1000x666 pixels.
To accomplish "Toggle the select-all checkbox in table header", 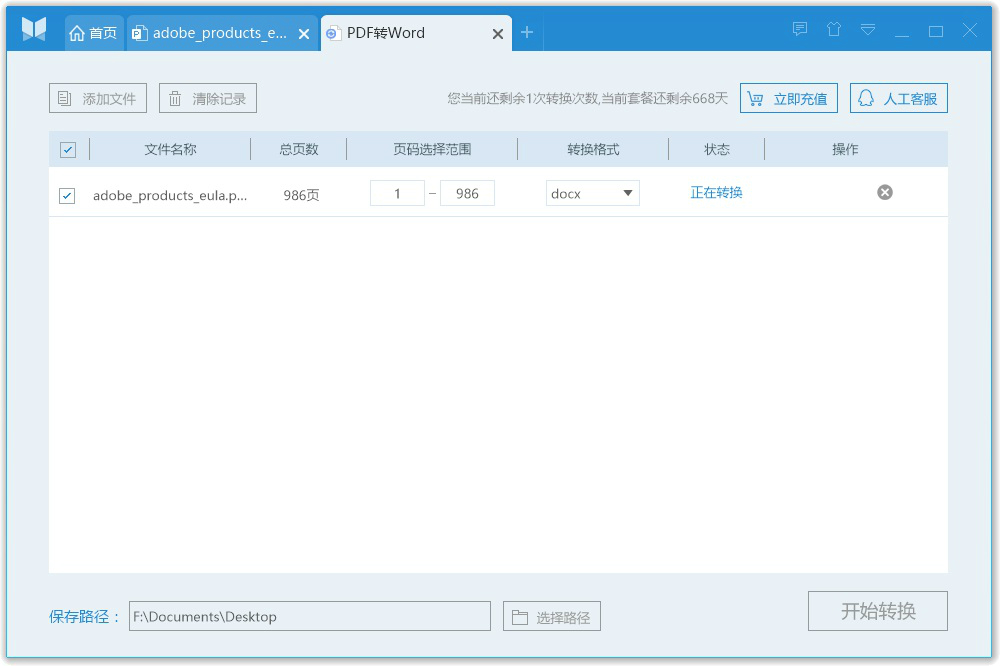I will [67, 148].
